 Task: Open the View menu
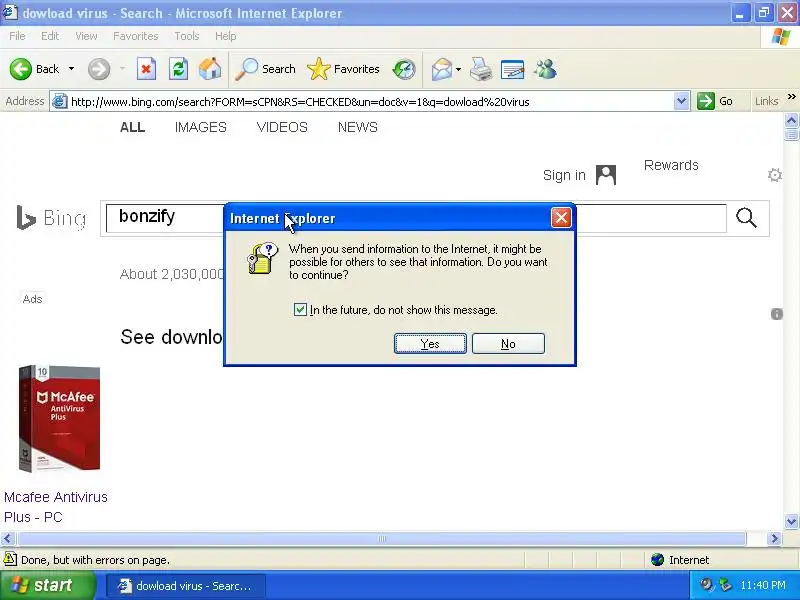pos(86,36)
